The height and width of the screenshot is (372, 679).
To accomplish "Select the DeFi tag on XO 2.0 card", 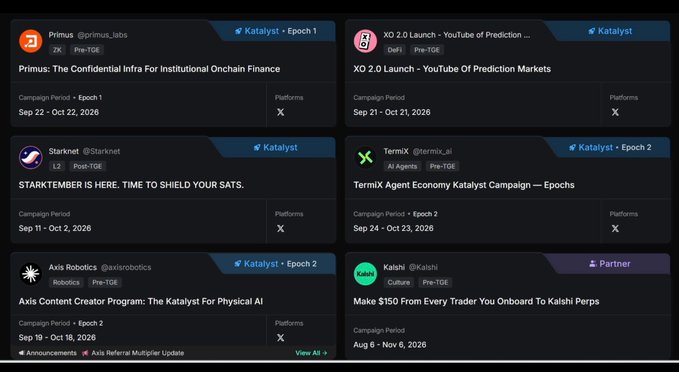I will [394, 50].
